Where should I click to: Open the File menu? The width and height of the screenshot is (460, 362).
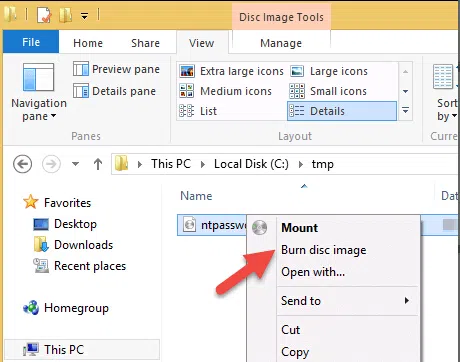click(31, 42)
